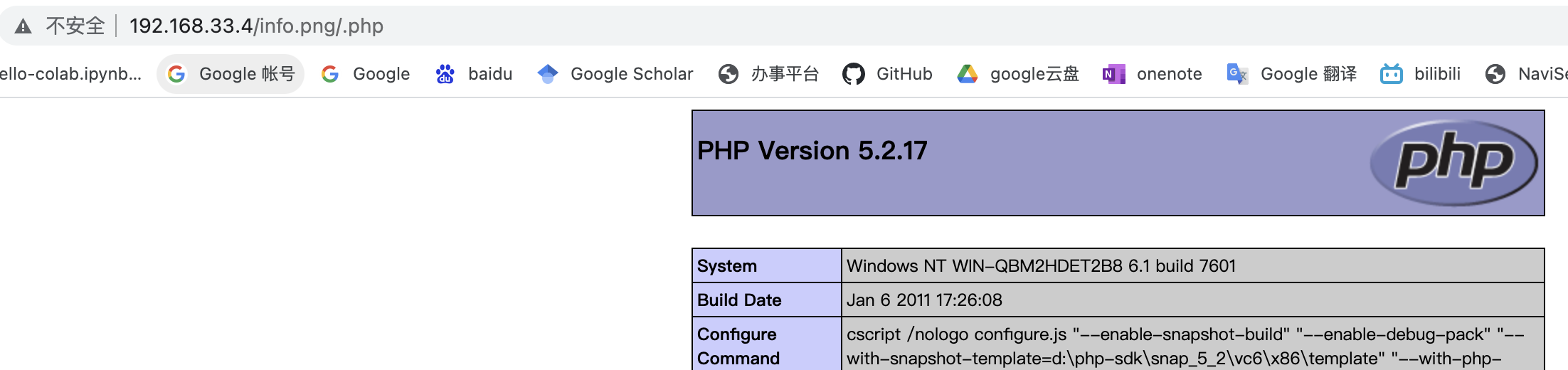Click the address bar URL text
Viewport: 1568px width, 370px height.
256,26
